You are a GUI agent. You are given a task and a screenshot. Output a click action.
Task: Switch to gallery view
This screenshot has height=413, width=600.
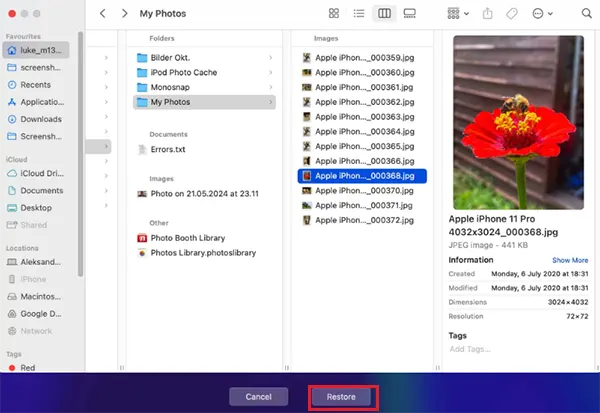(409, 13)
